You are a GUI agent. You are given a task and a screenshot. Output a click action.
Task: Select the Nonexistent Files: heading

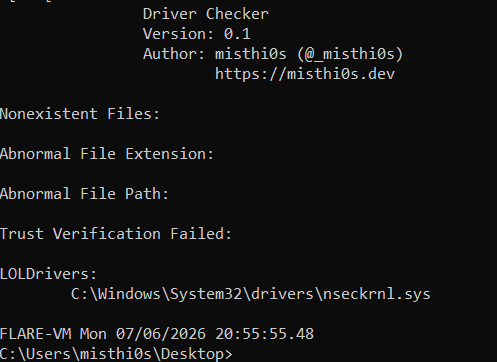(80, 114)
